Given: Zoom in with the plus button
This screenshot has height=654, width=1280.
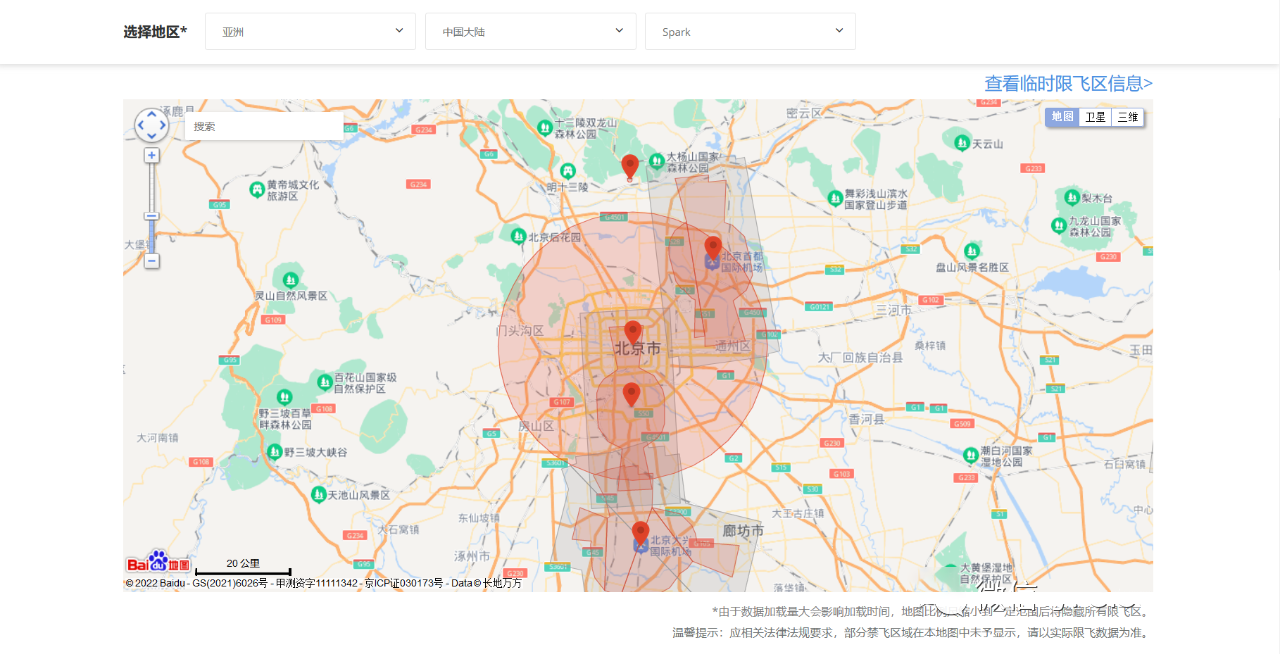Looking at the screenshot, I should 152,155.
